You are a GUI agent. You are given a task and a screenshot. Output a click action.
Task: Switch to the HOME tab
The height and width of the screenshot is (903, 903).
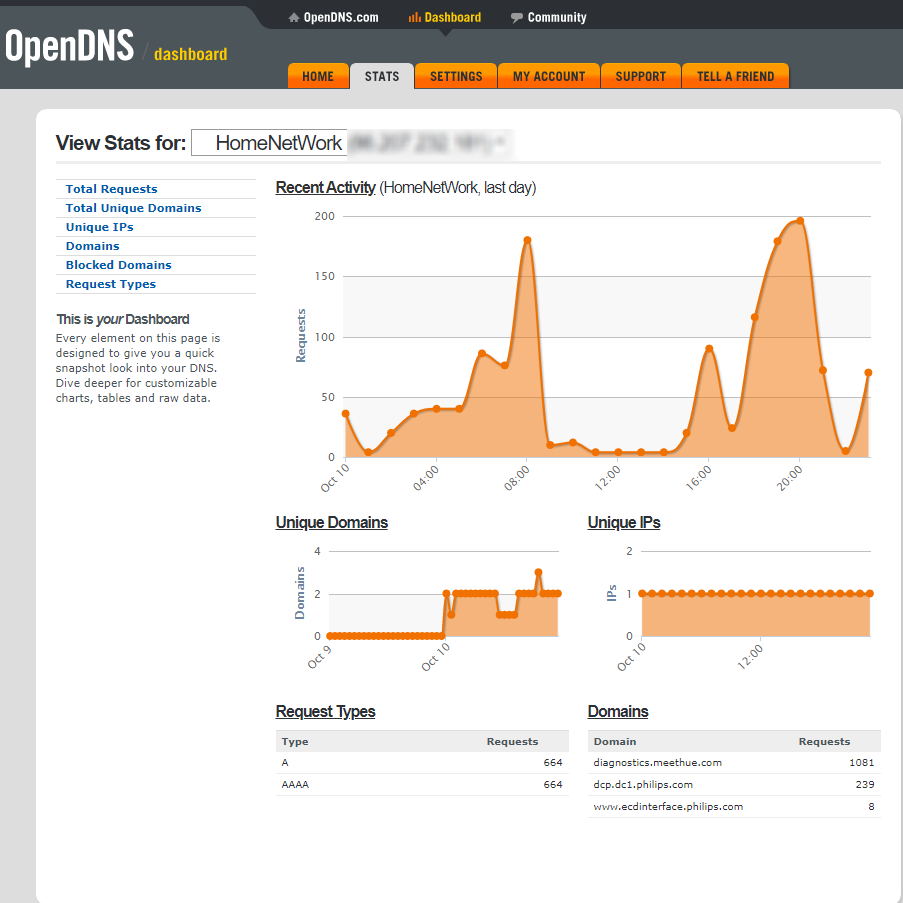(x=318, y=76)
